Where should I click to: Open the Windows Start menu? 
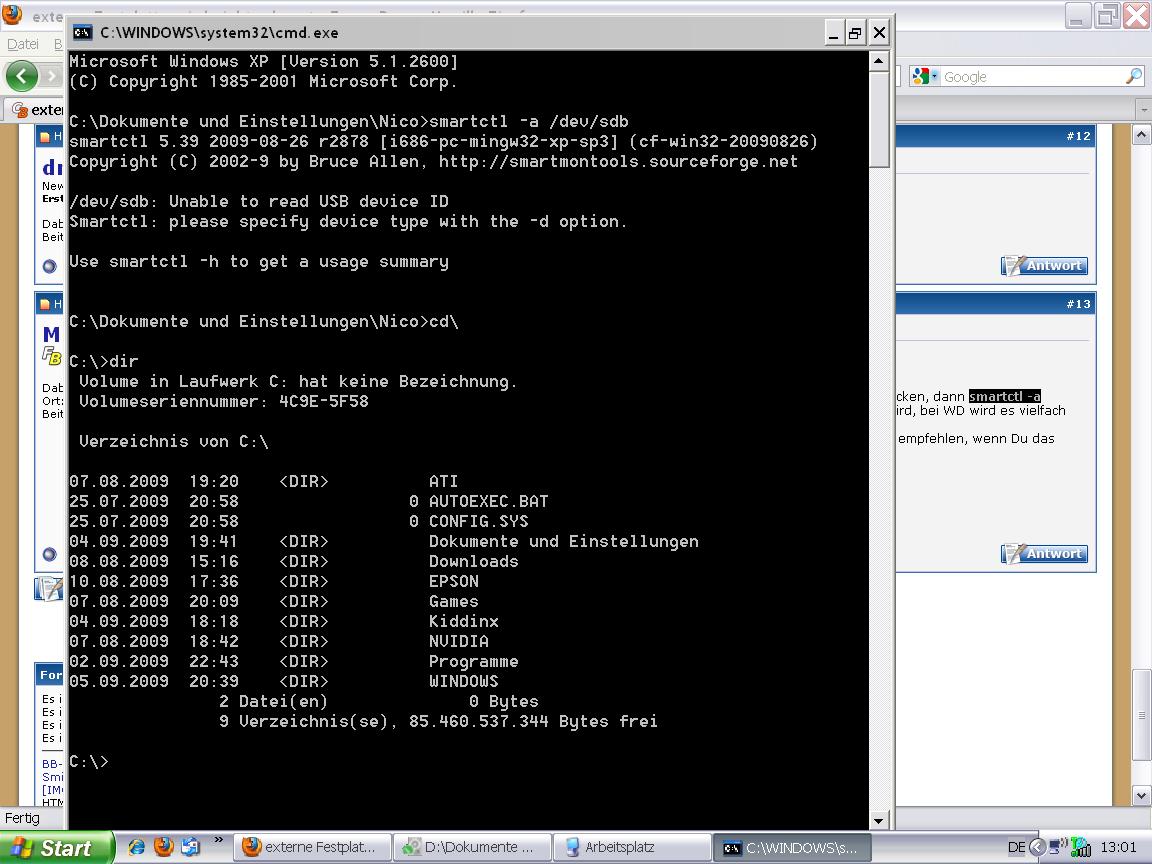(57, 848)
